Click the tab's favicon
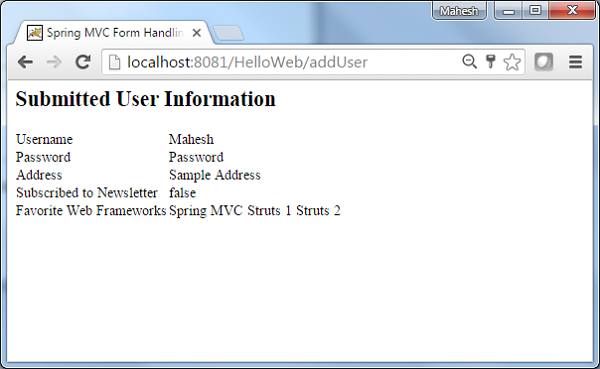 (x=34, y=33)
